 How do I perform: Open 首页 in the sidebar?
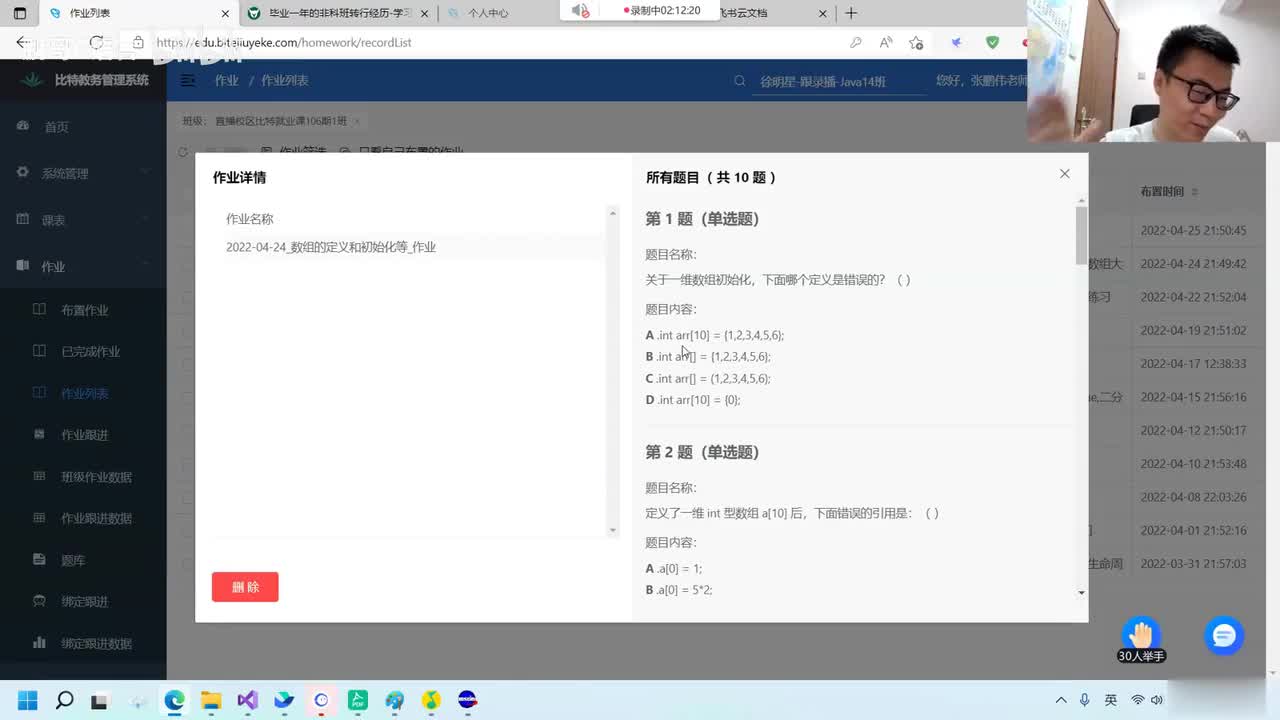click(x=56, y=127)
